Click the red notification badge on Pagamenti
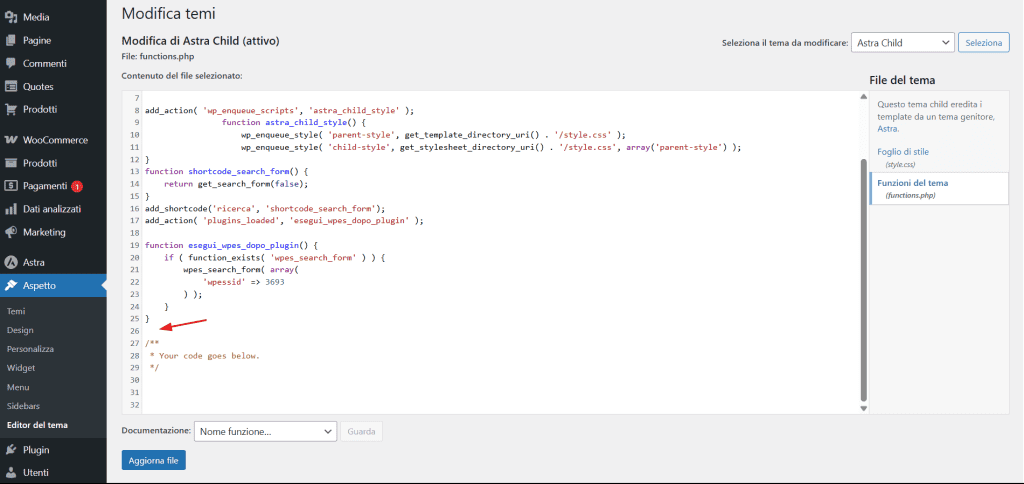The height and width of the screenshot is (484, 1024). pos(76,186)
